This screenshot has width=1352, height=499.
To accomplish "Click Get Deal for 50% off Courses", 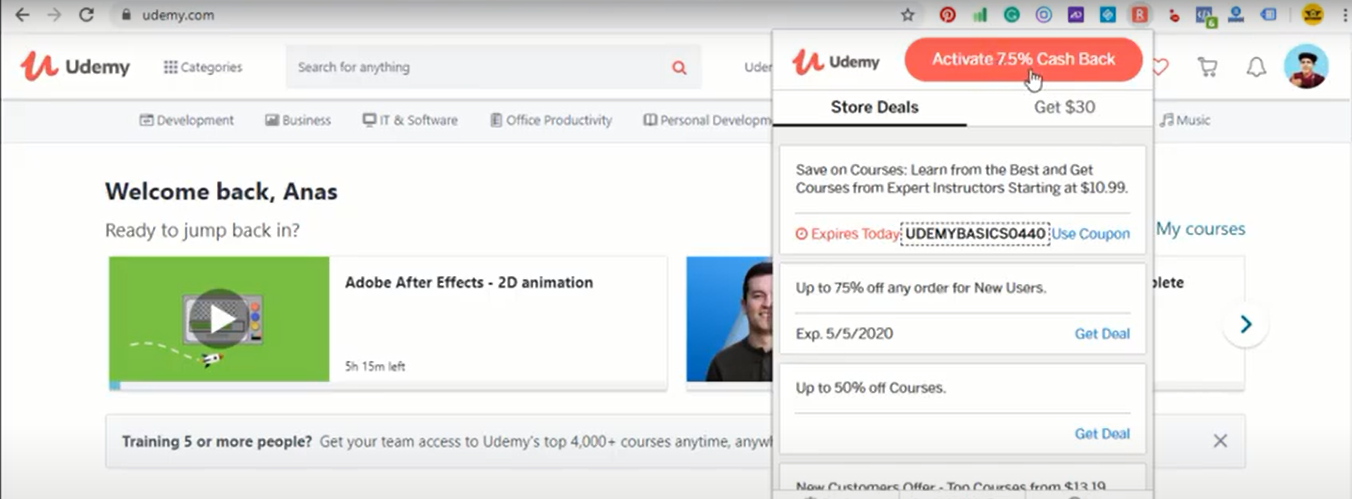I will click(x=1102, y=434).
